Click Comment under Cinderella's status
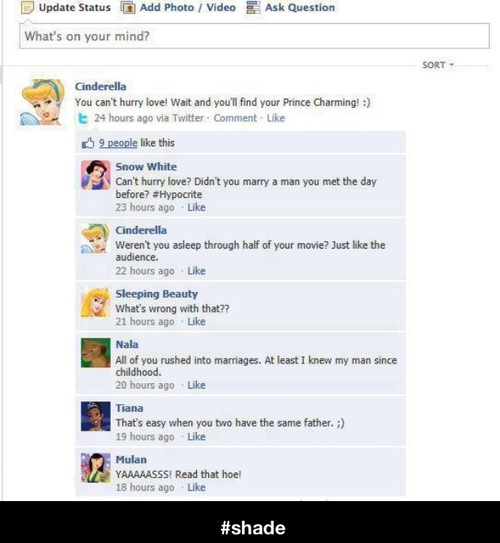500x543 pixels. [x=235, y=118]
